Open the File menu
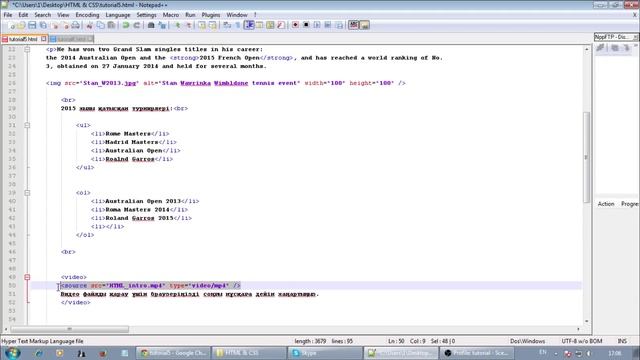The width and height of the screenshot is (640, 360). (7, 15)
